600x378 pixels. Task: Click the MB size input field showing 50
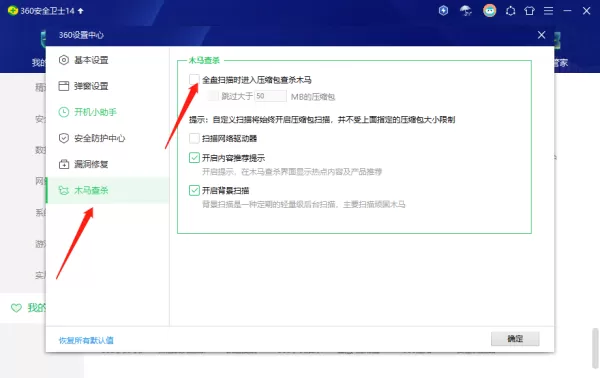(271, 96)
